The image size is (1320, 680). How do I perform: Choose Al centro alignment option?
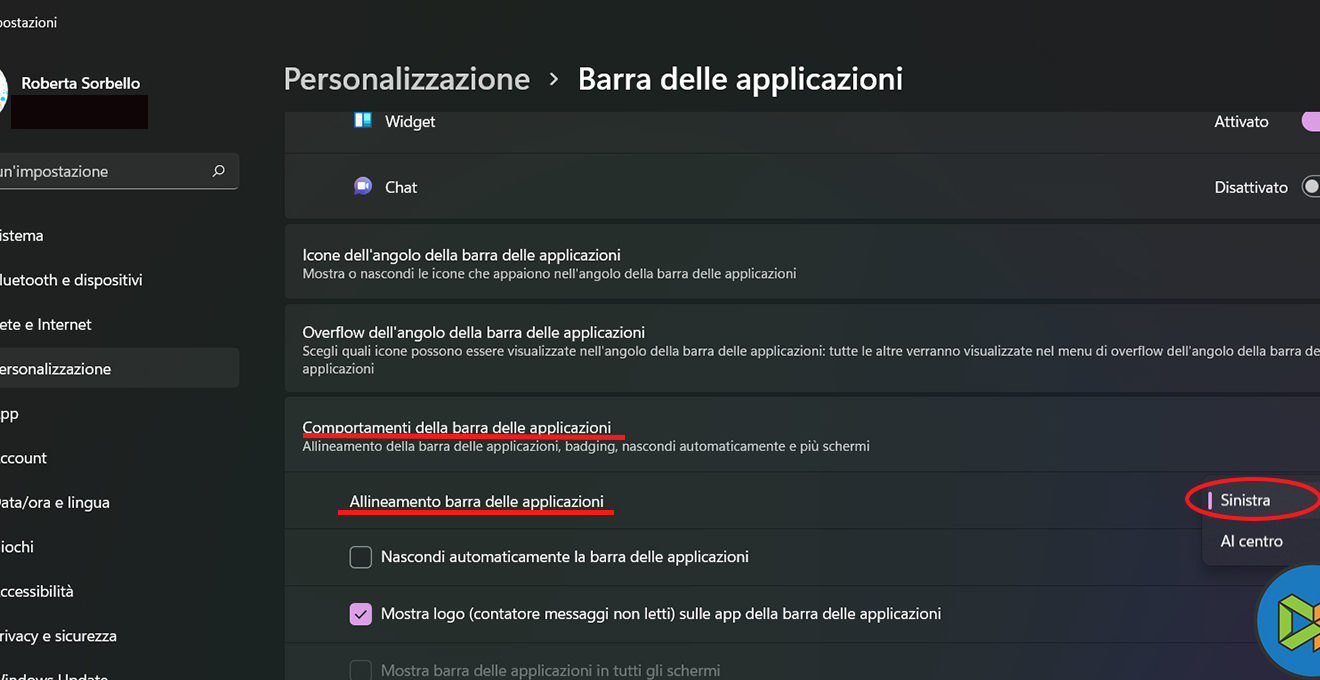(x=1251, y=541)
